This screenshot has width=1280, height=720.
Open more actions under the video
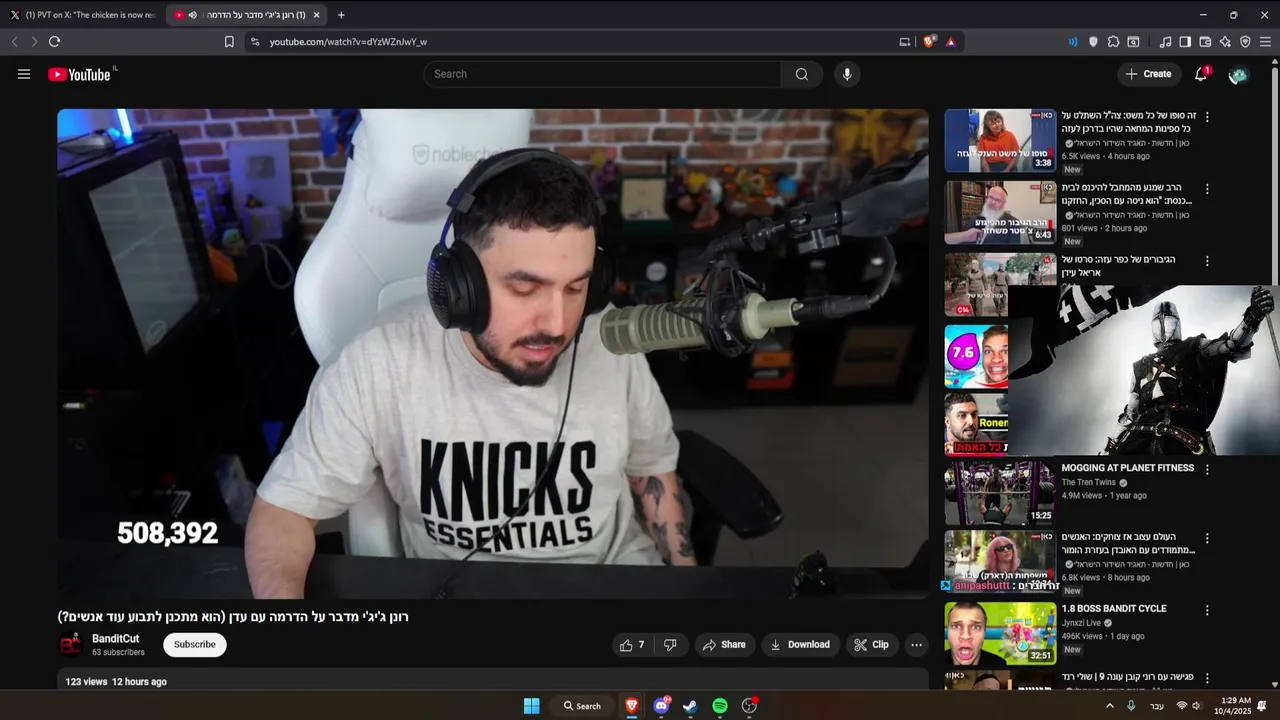pyautogui.click(x=916, y=645)
